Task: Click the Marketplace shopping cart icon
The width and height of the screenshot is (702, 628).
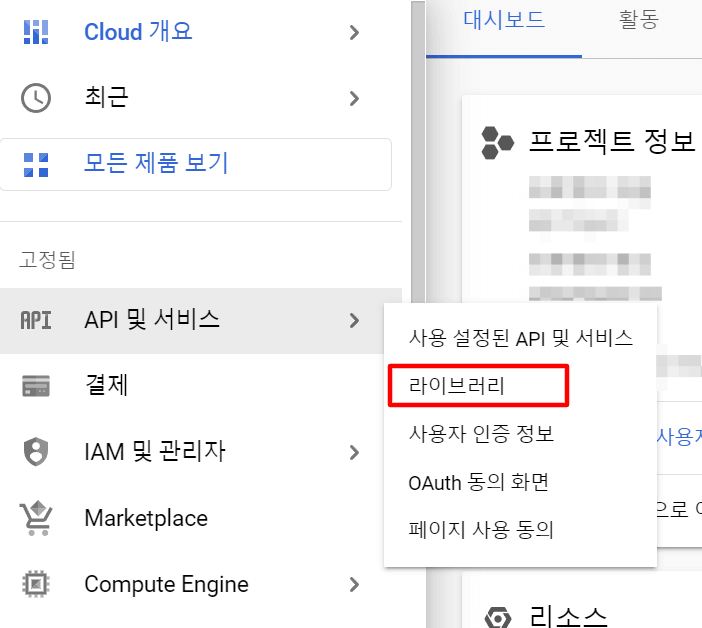Action: 36,518
